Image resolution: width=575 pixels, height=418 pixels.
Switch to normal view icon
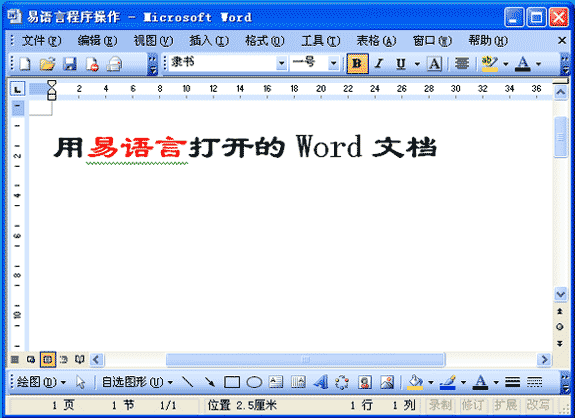[15, 360]
